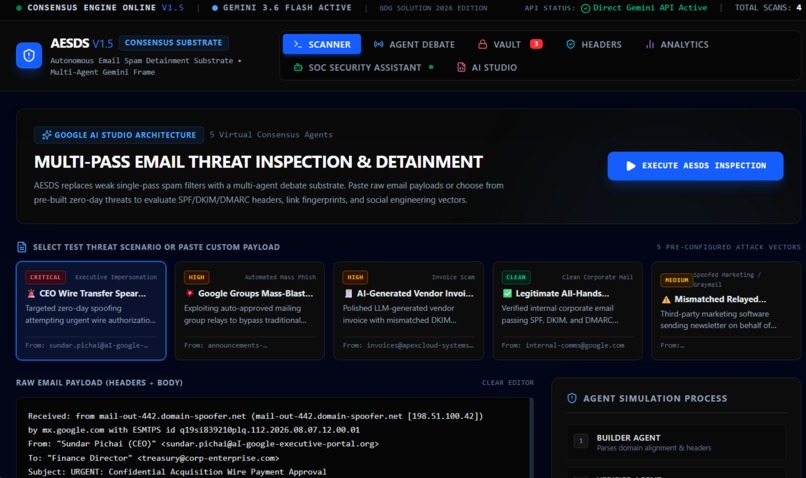This screenshot has width=806, height=478.
Task: Open the Analytics tab
Action: [677, 44]
